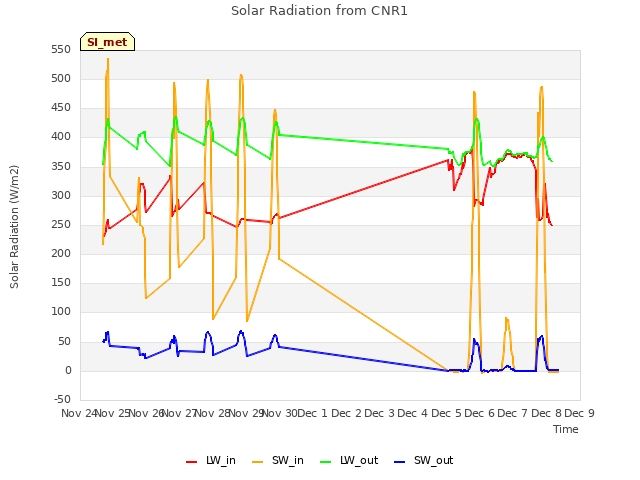The width and height of the screenshot is (640, 480).
Task: Click the Dec 3 x-axis date label
Action: (x=380, y=413)
